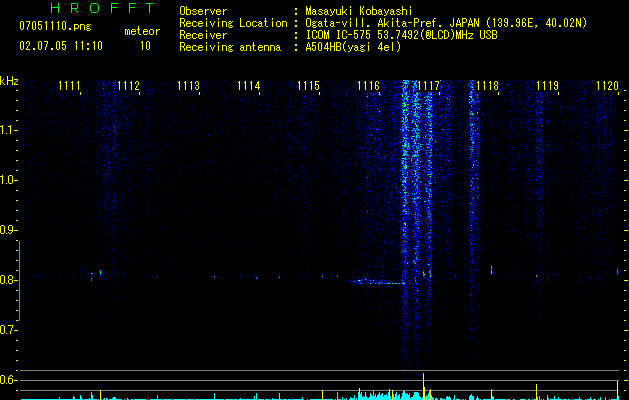
Task: Click the 1117 time marker
Action: click(x=428, y=86)
